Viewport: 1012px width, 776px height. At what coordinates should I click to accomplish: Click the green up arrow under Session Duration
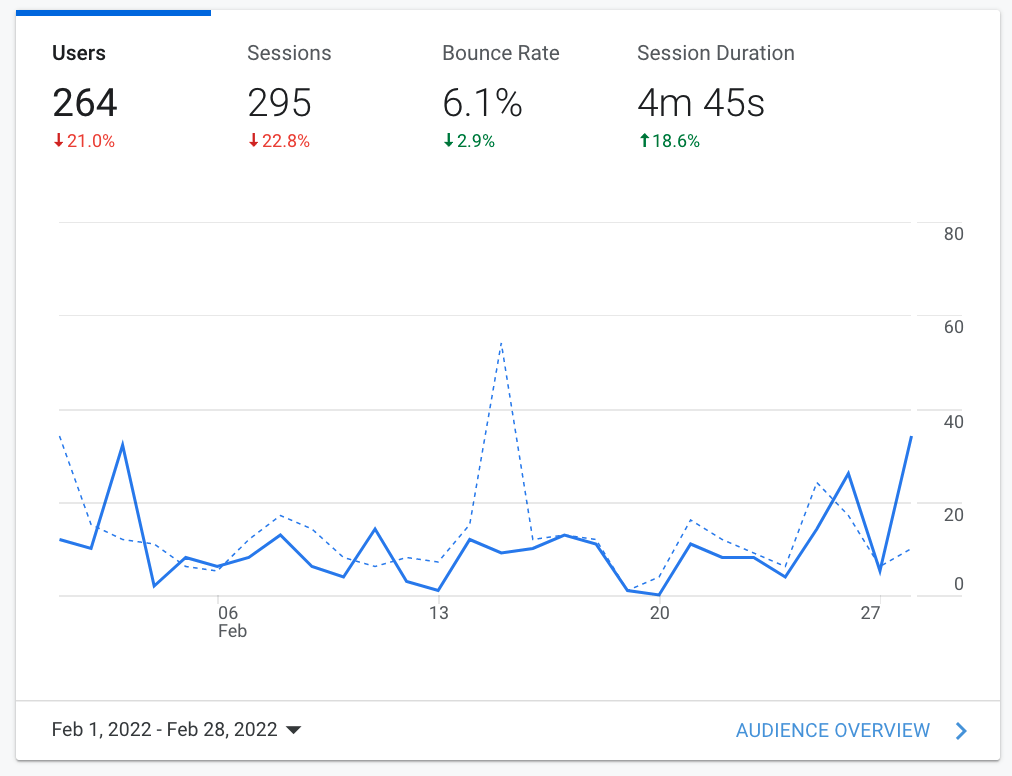644,142
